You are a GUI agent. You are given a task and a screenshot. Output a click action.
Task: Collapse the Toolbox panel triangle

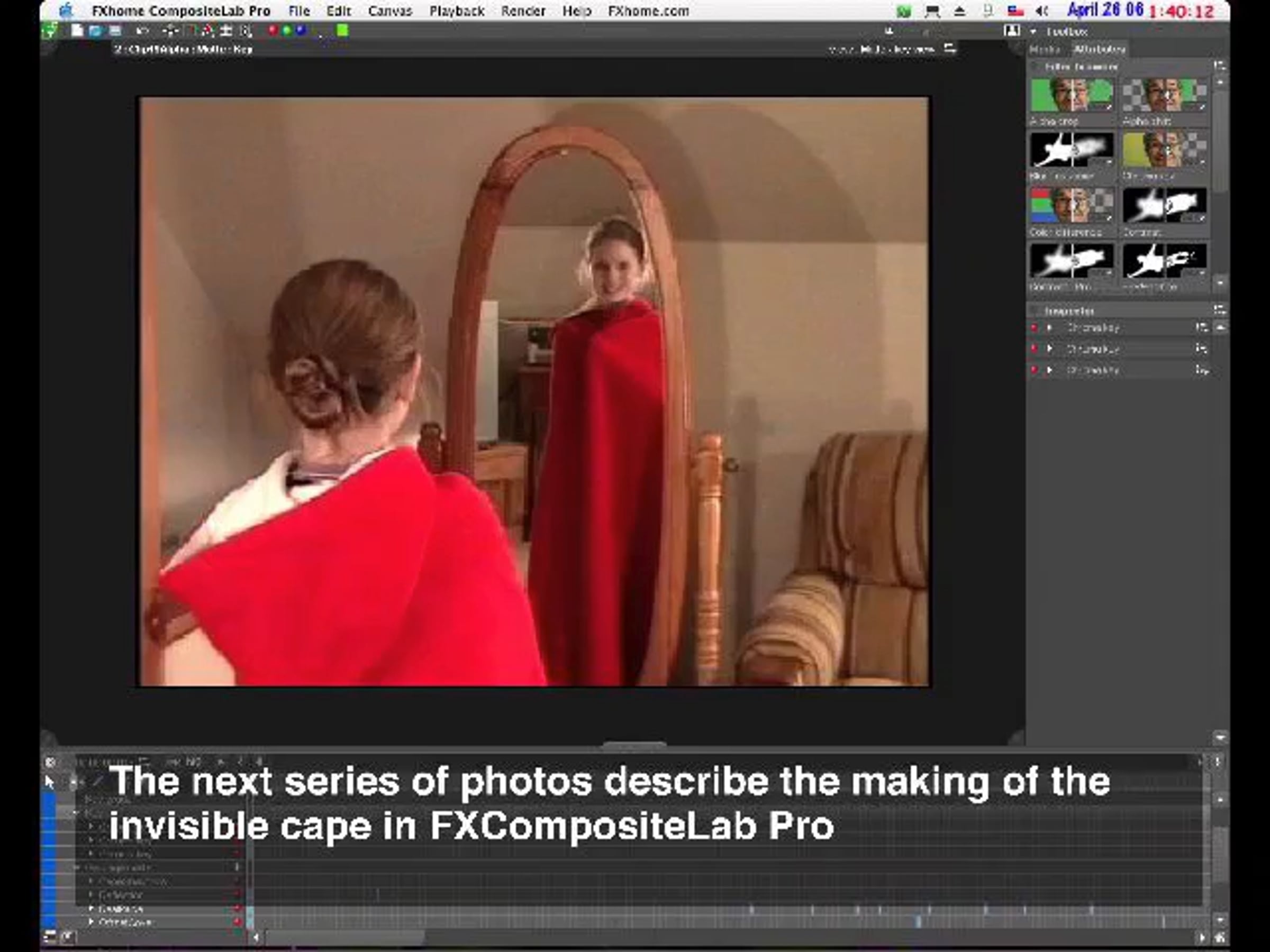[1033, 32]
